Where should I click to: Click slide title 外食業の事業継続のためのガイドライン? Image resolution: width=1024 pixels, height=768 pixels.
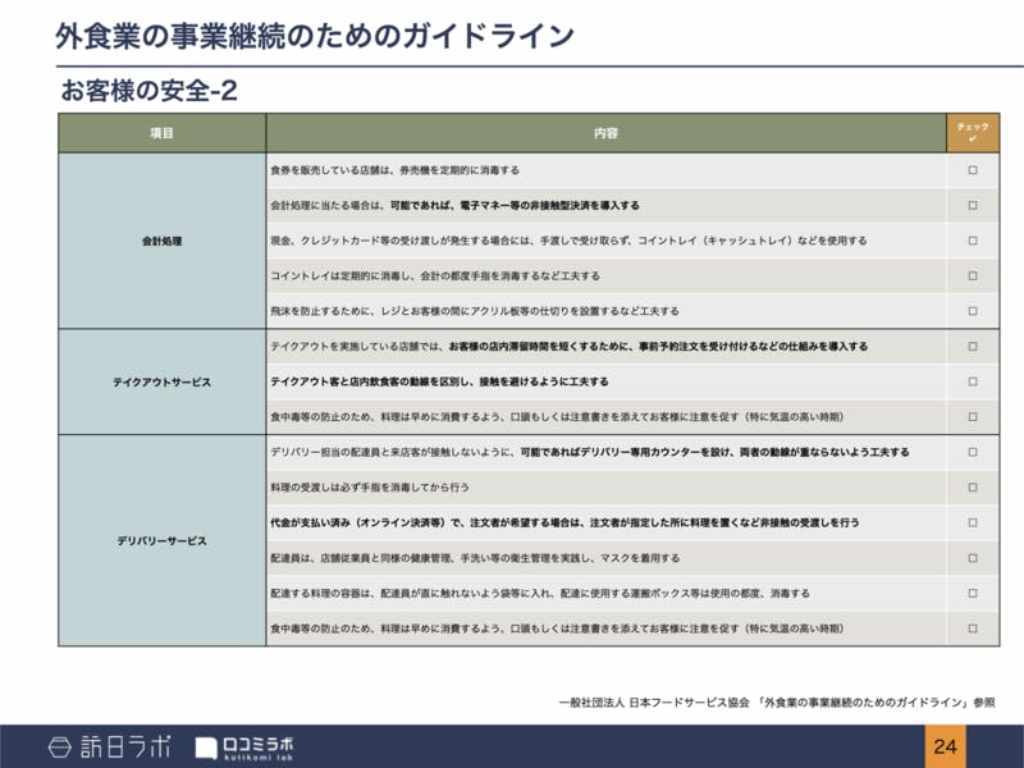315,36
